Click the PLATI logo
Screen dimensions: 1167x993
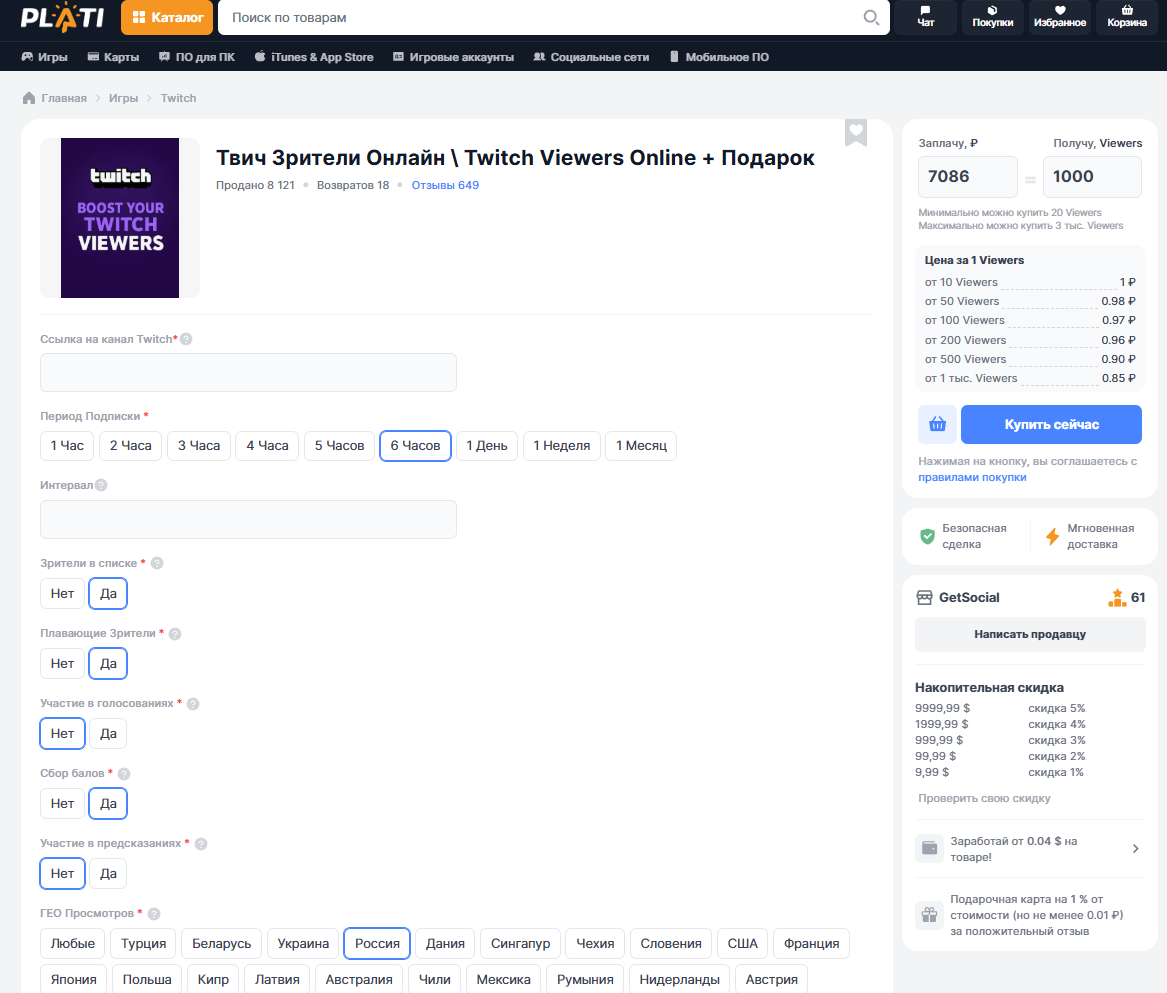click(63, 17)
